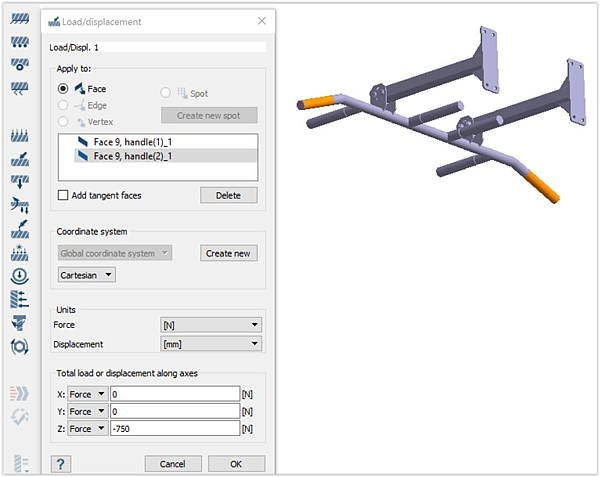Viewport: 600px width, 477px height.
Task: Confirm with the OK button
Action: (236, 464)
